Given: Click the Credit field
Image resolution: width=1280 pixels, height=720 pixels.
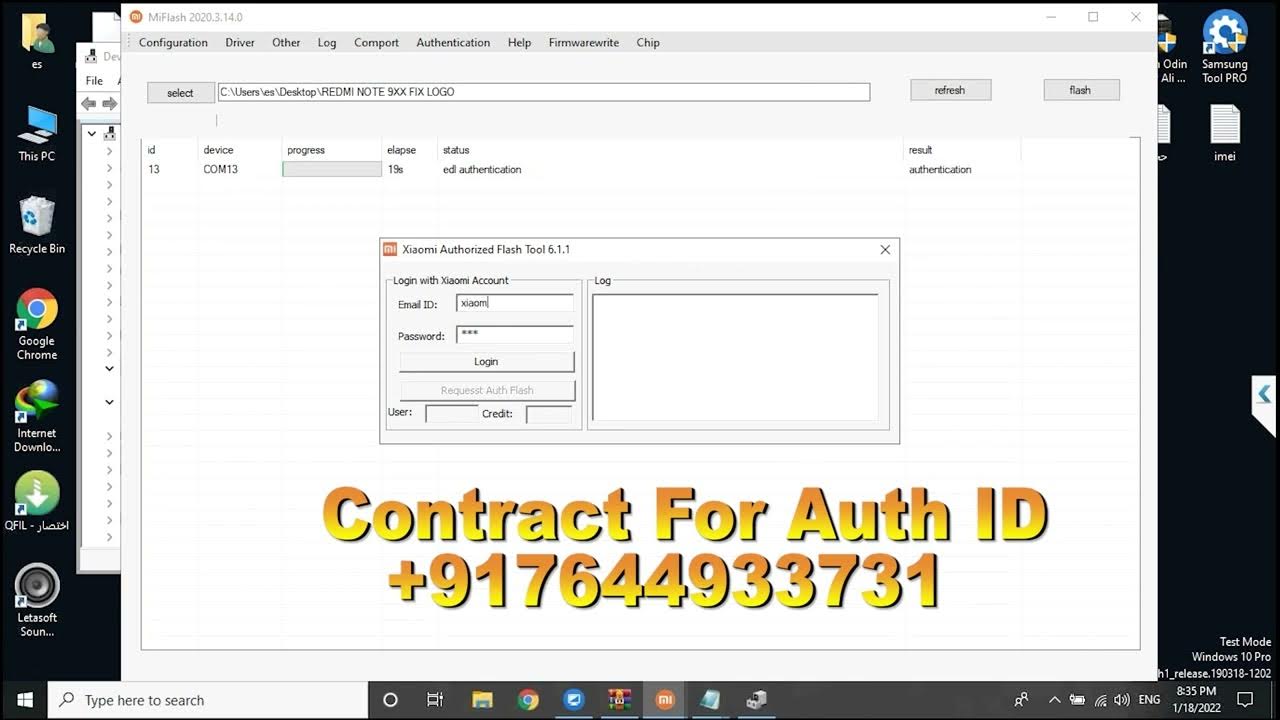Looking at the screenshot, I should click(549, 414).
